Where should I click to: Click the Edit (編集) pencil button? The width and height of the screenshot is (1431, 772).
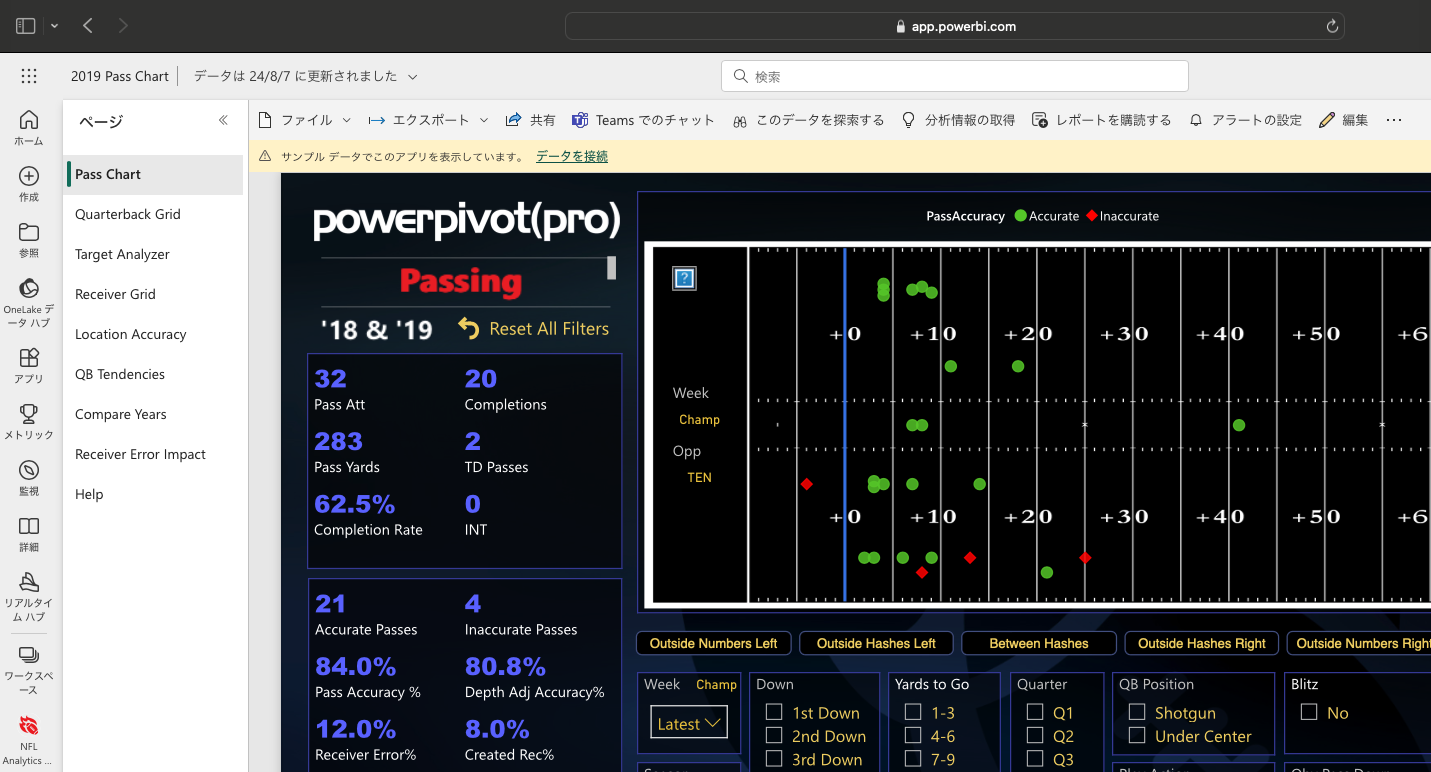(1343, 120)
